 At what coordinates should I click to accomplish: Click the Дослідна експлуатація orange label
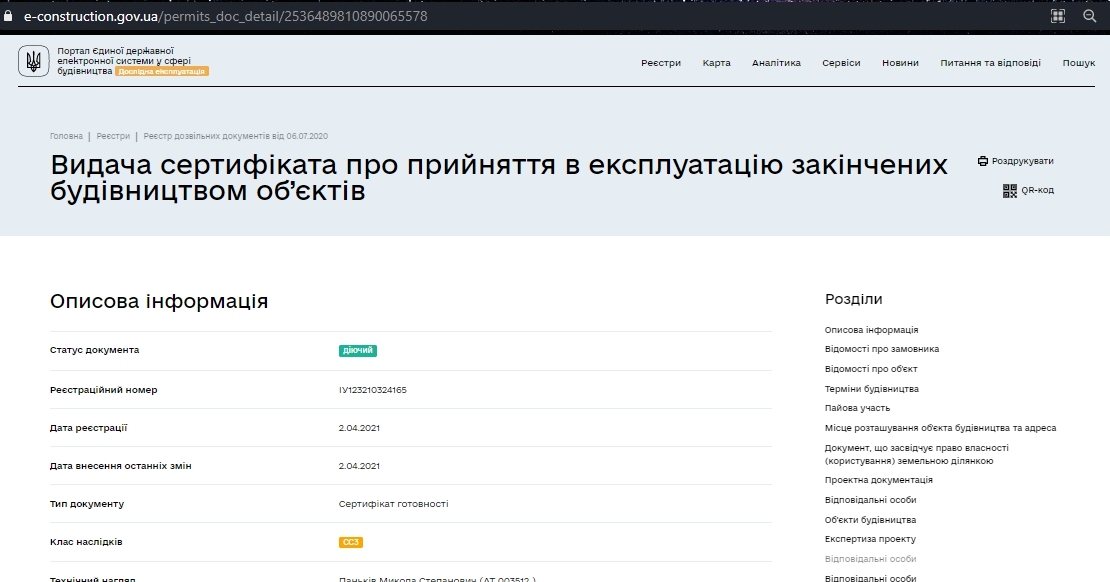coord(161,72)
